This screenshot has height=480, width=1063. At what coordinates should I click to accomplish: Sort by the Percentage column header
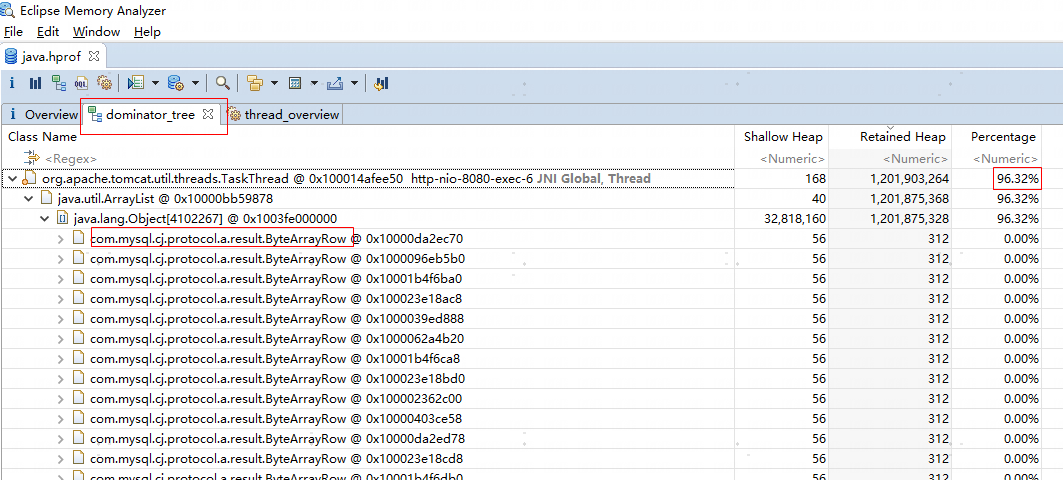[x=997, y=137]
